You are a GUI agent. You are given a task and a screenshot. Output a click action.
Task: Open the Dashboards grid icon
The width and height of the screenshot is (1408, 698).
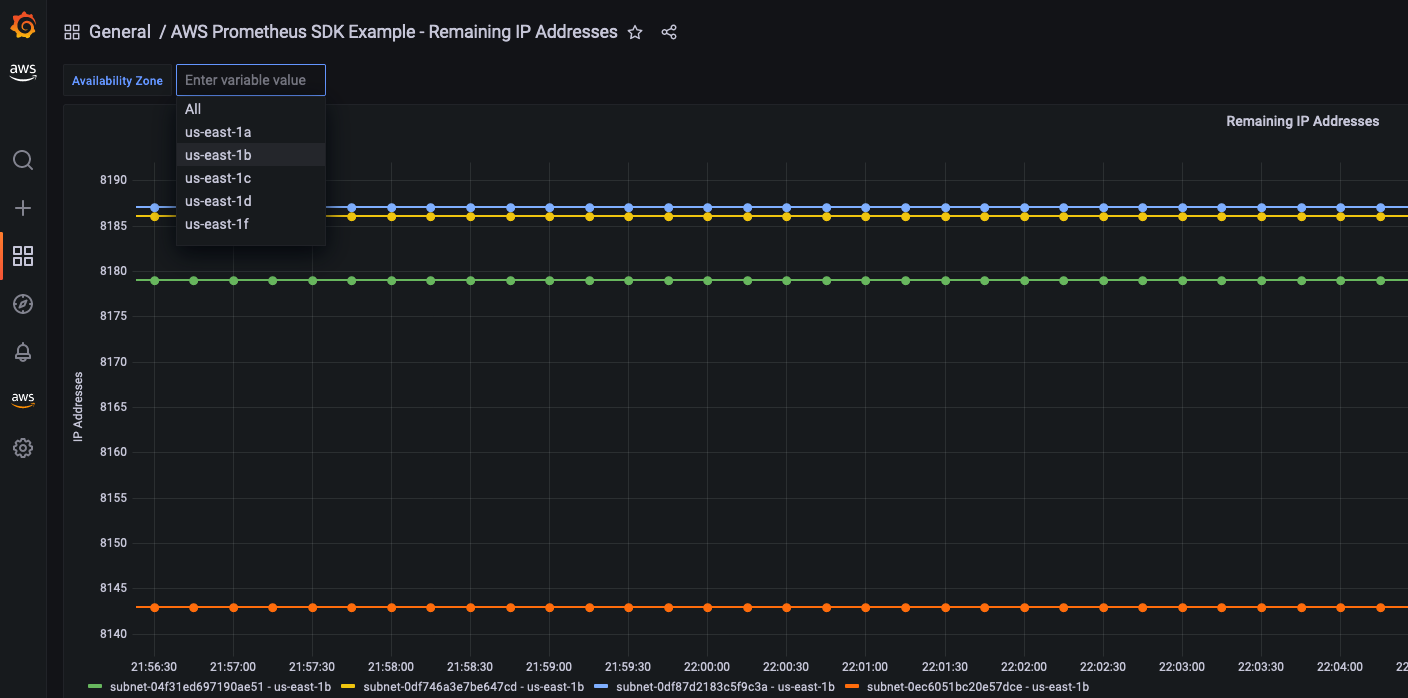click(22, 256)
